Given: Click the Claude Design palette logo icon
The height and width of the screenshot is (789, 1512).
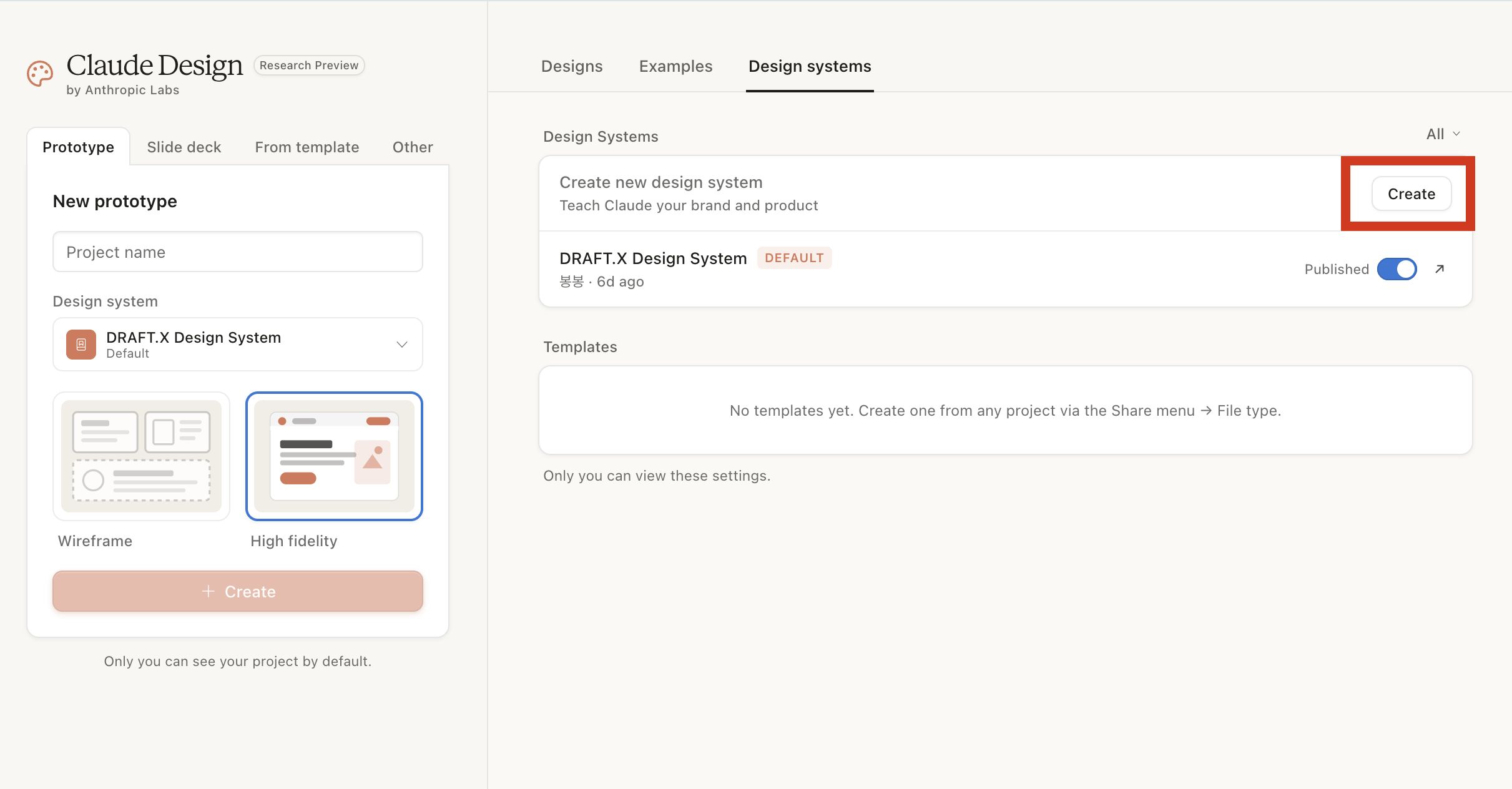Looking at the screenshot, I should coord(40,74).
